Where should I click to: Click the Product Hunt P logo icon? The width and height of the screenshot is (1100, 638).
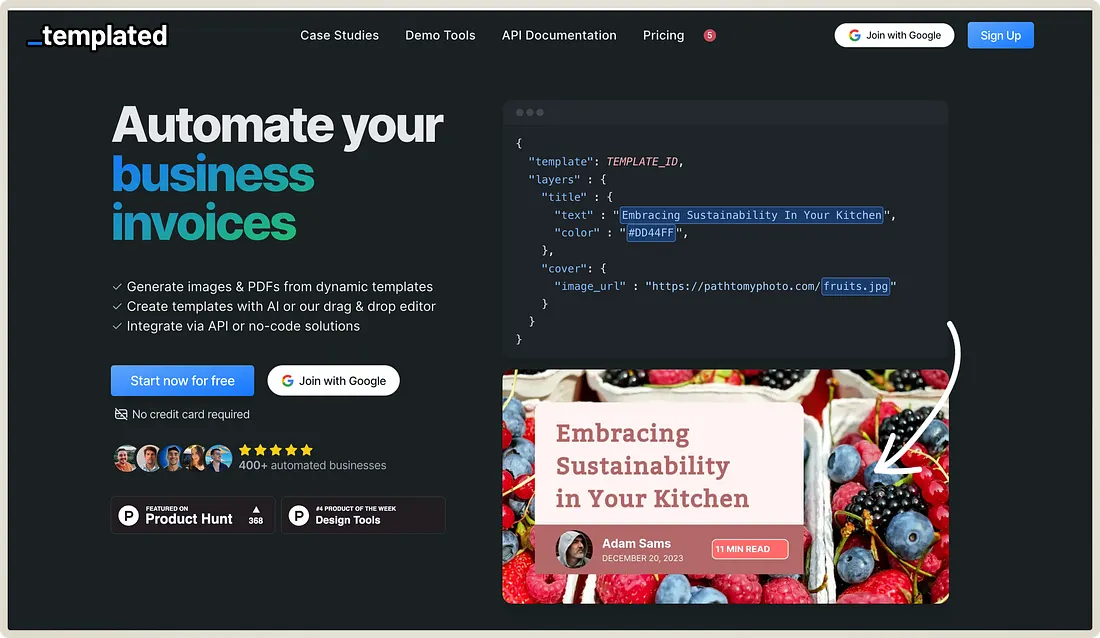pos(128,516)
